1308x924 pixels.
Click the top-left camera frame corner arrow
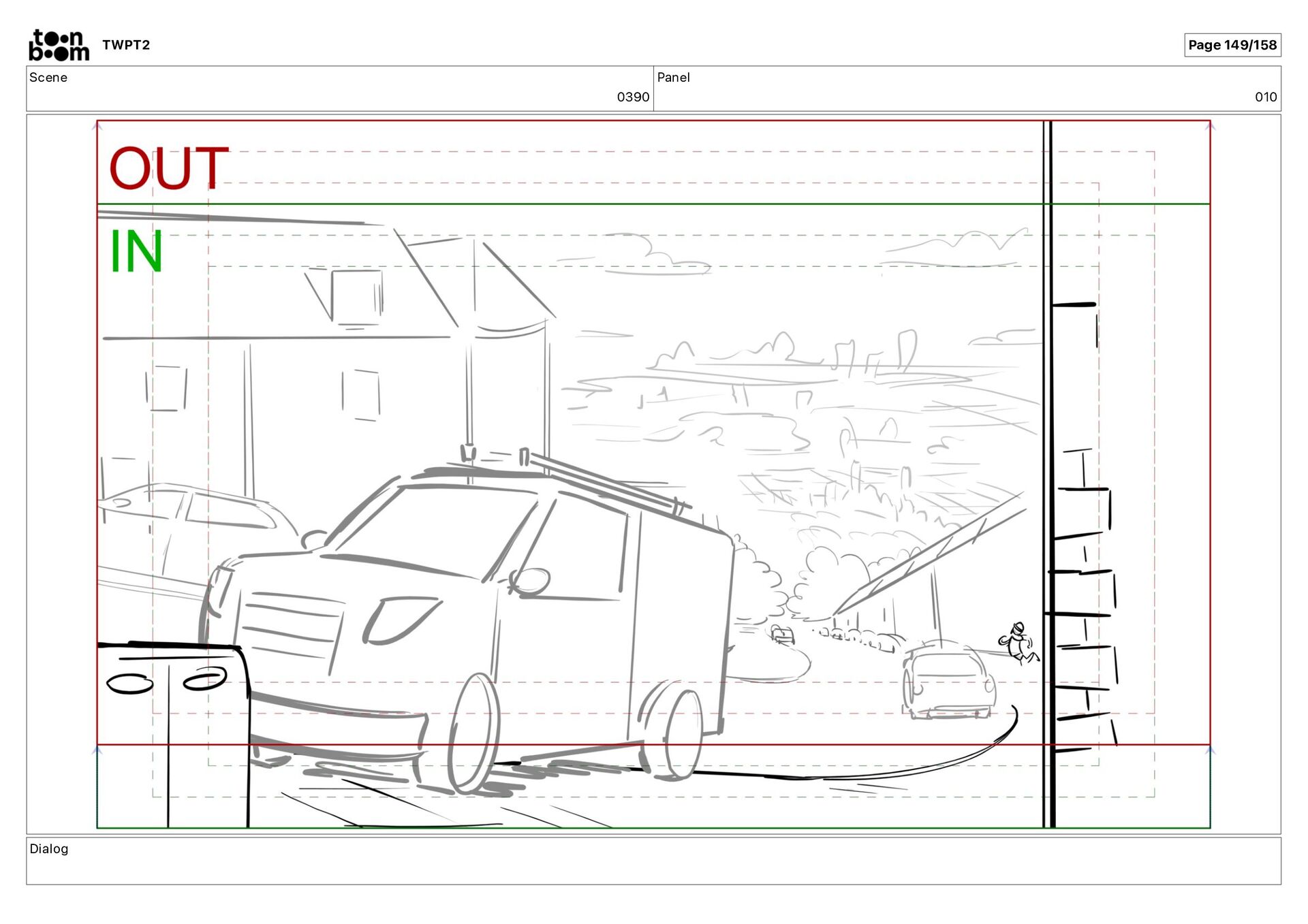97,126
